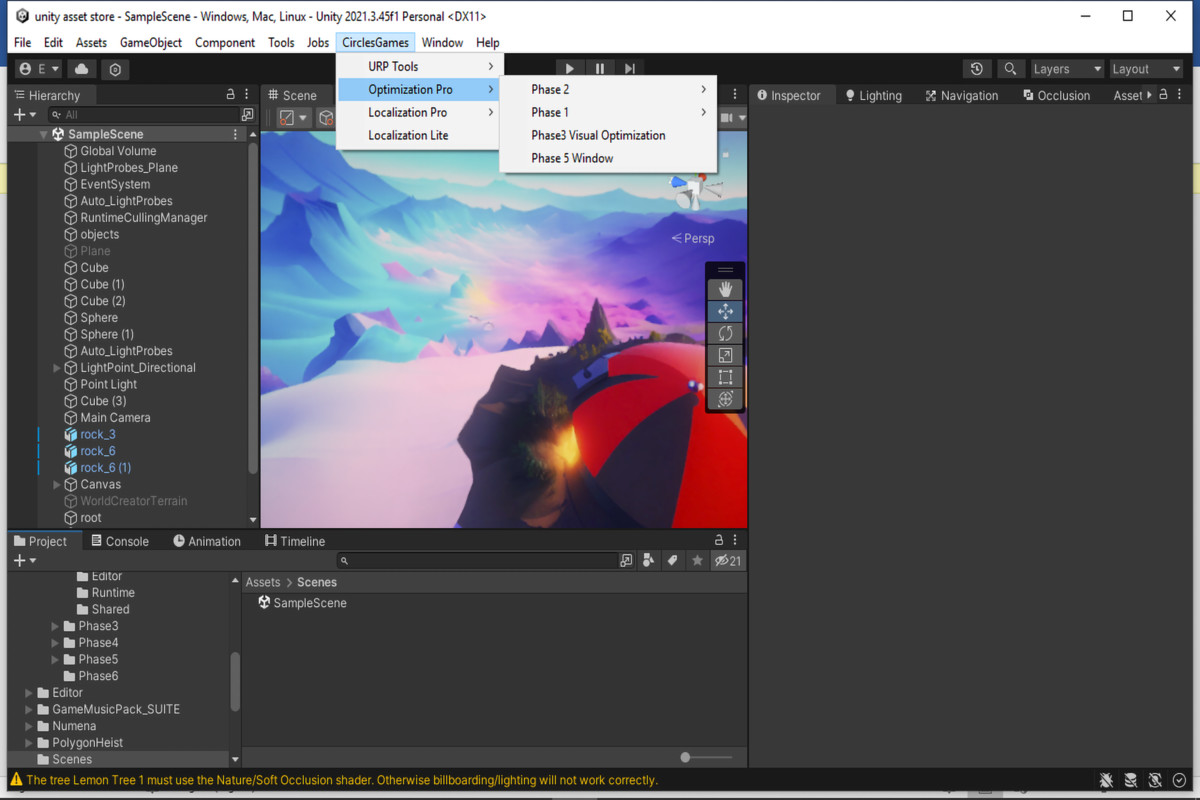Select the Hand view tool
1200x800 pixels.
point(726,289)
